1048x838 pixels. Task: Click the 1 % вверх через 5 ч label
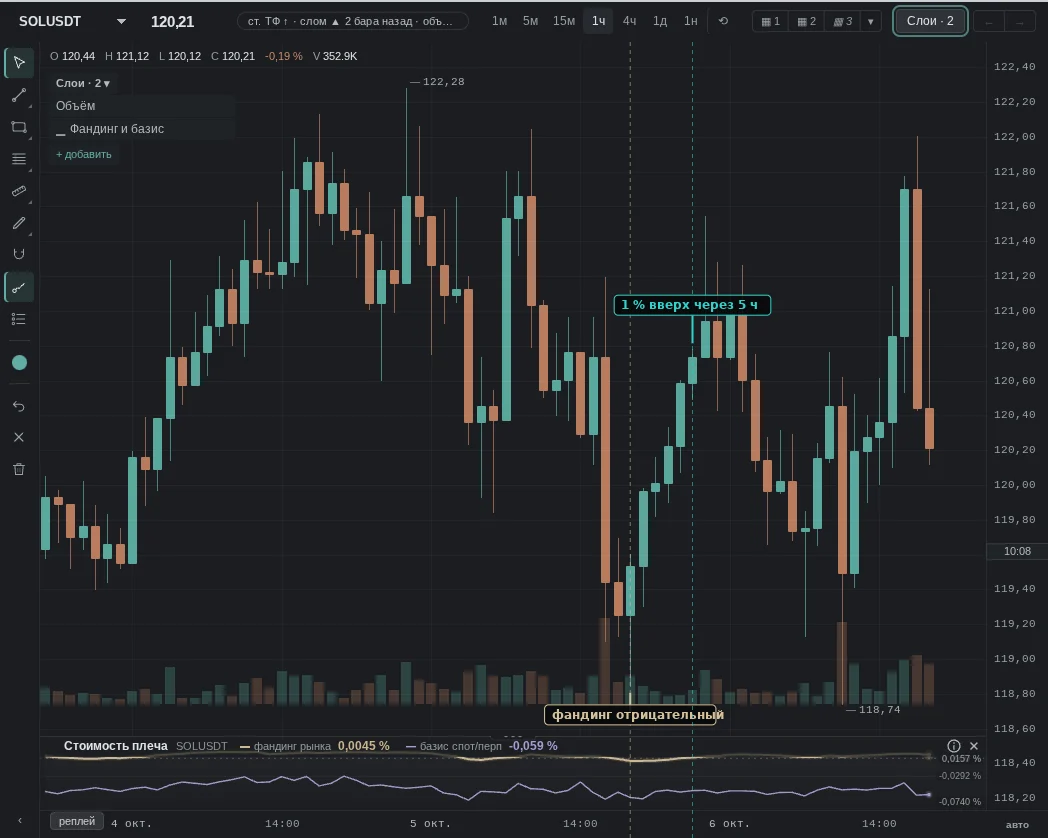pos(691,305)
